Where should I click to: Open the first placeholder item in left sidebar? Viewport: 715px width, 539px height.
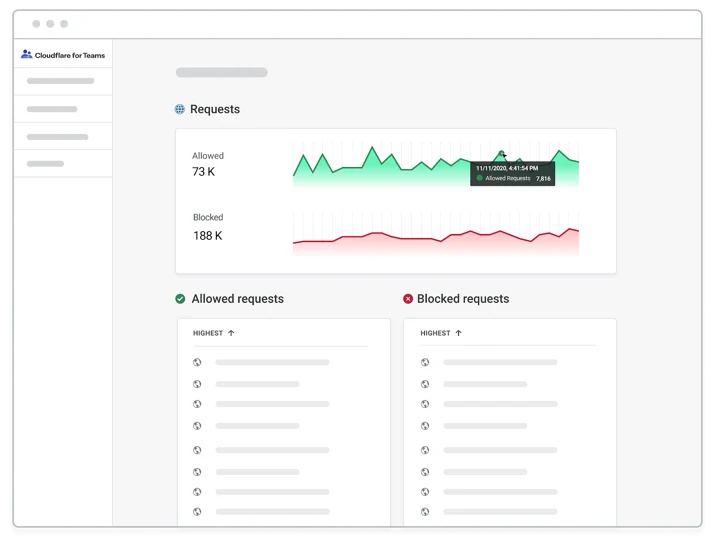point(63,81)
